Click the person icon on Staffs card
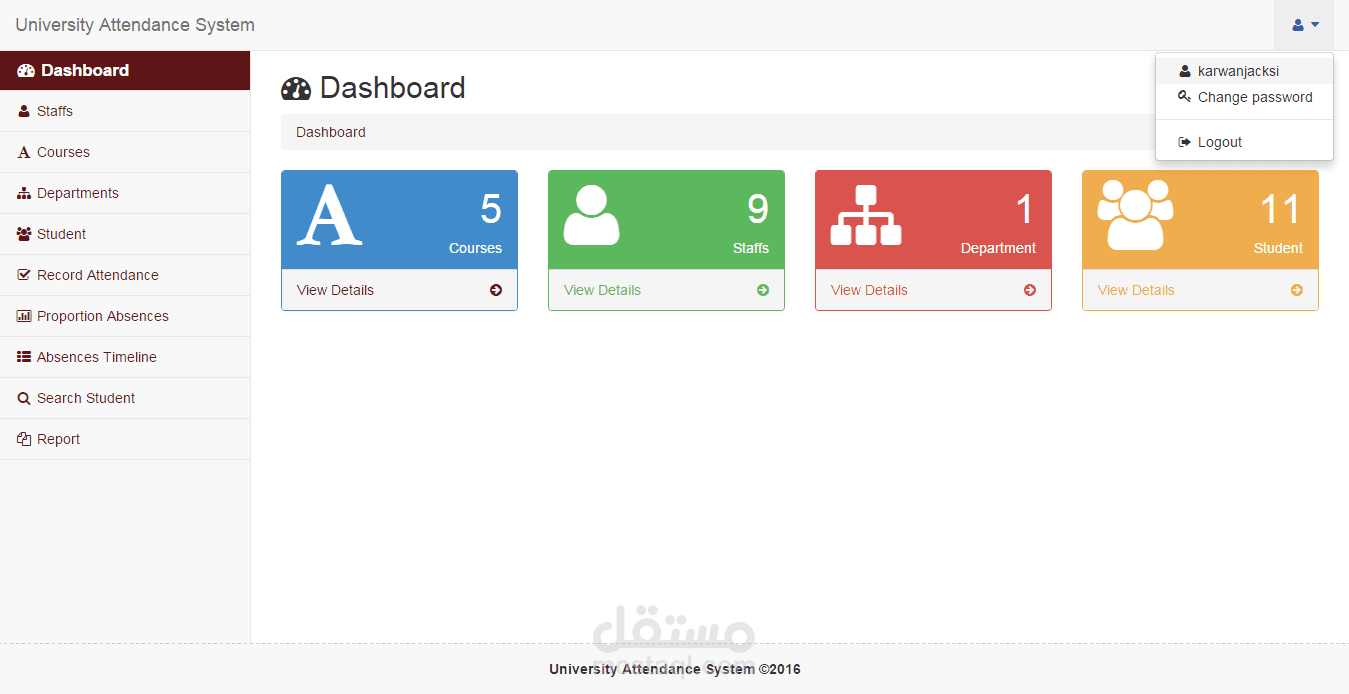Image resolution: width=1349 pixels, height=694 pixels. click(592, 214)
